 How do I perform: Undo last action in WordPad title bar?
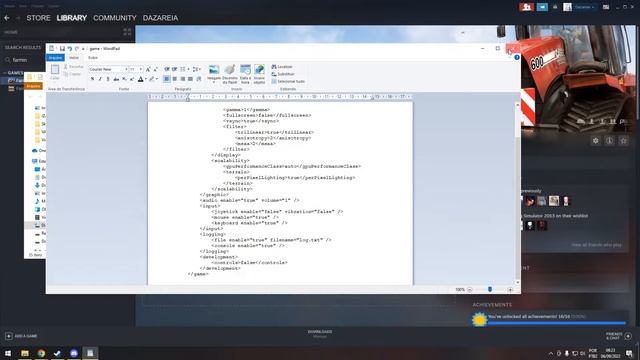[69, 49]
